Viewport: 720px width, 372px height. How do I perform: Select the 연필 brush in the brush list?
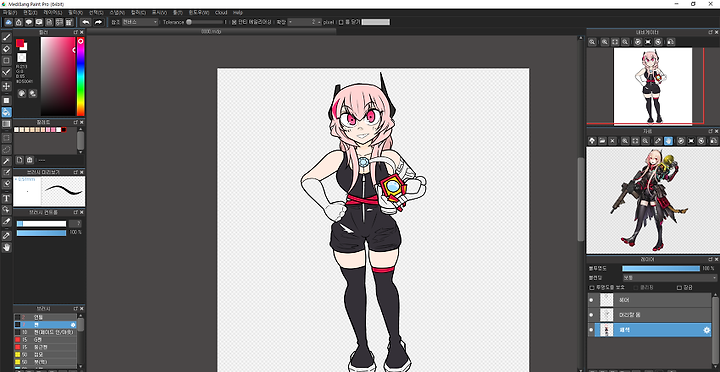45,317
